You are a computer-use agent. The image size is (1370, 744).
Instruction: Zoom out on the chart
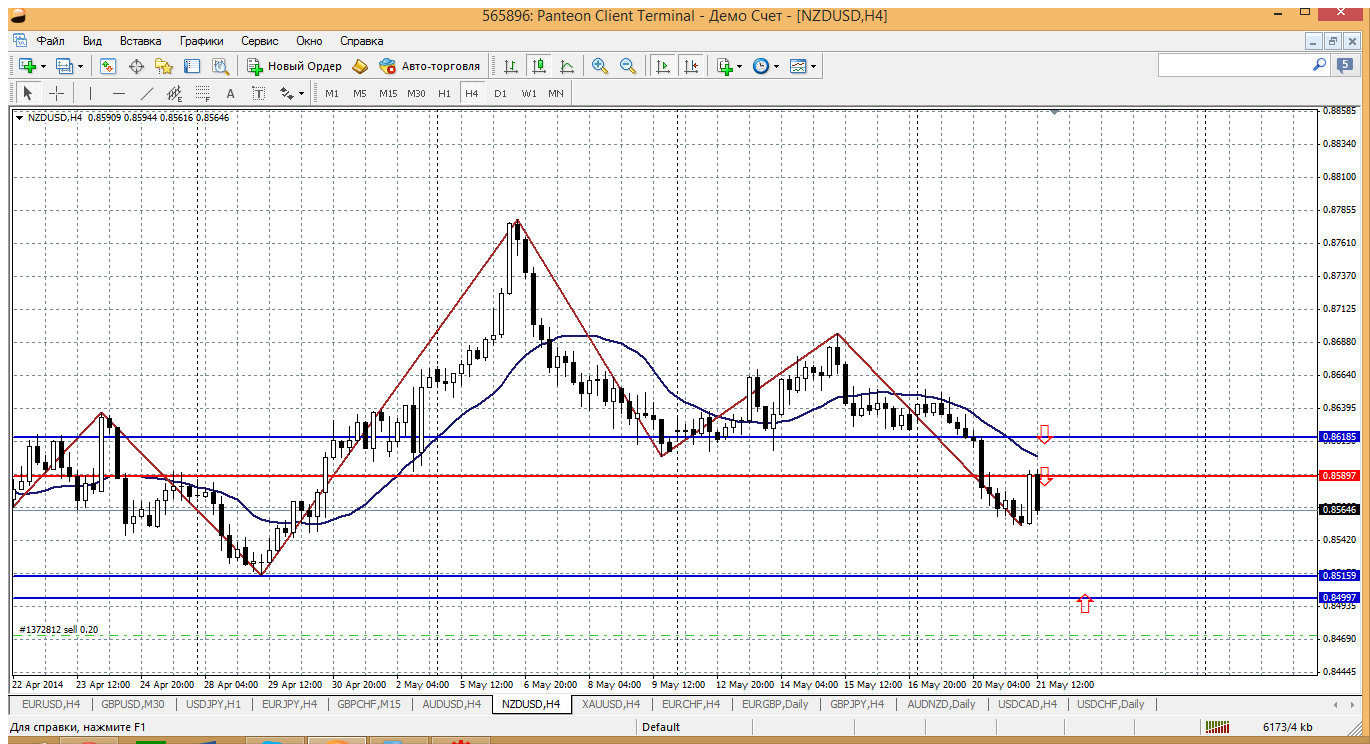628,66
